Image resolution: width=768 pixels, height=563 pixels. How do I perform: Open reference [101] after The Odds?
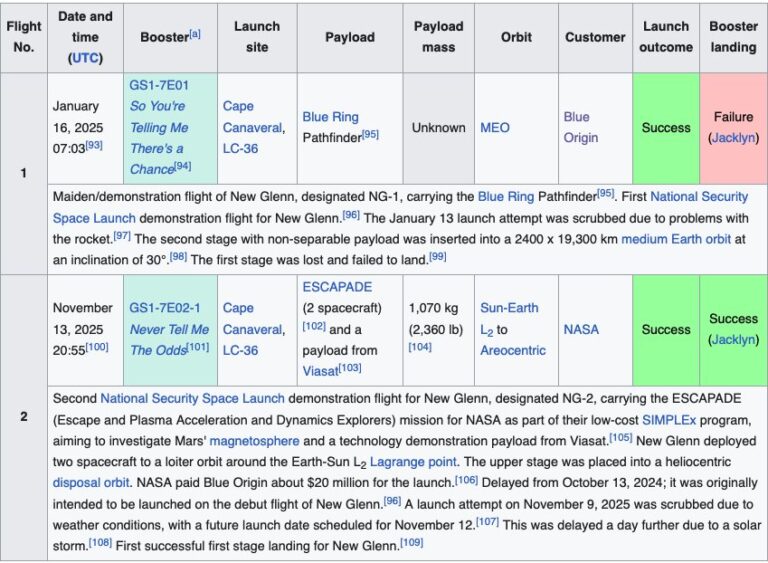(x=197, y=347)
